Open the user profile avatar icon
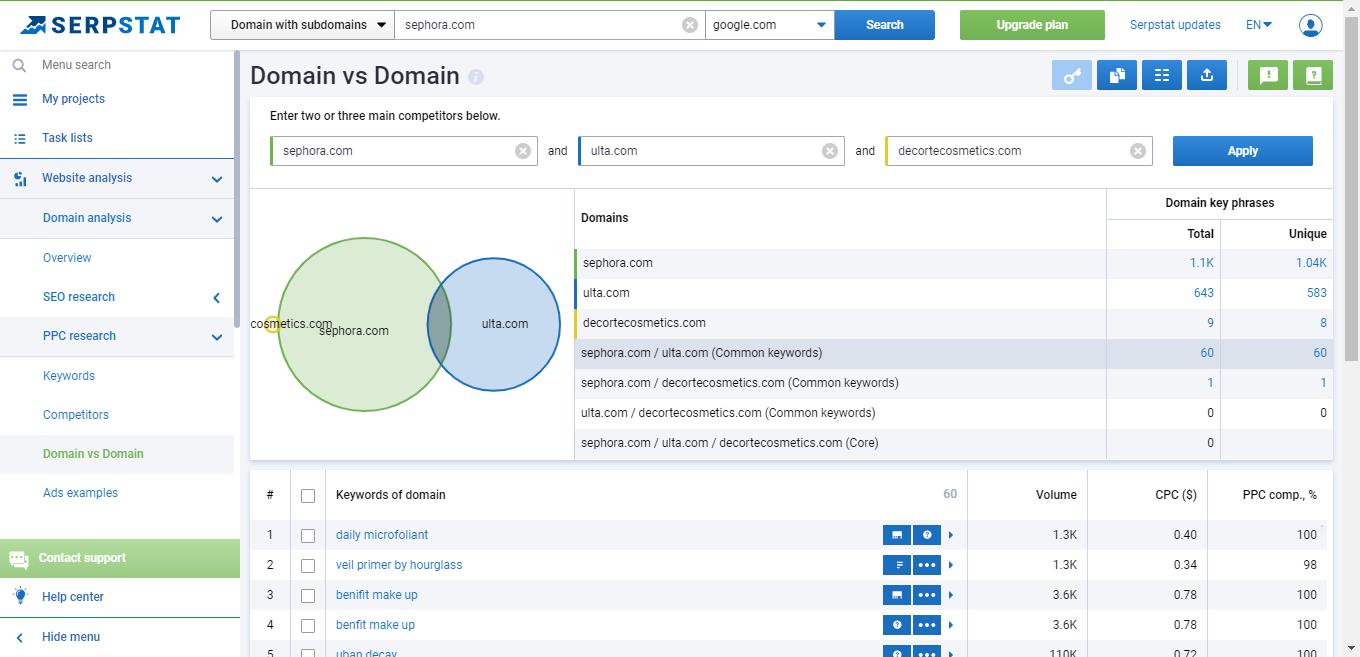 (1311, 25)
